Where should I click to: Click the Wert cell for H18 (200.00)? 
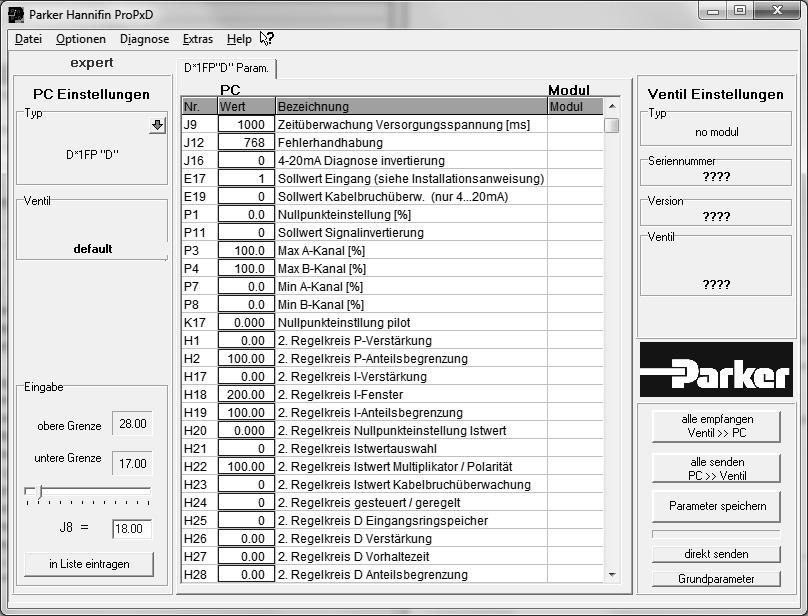tap(246, 394)
